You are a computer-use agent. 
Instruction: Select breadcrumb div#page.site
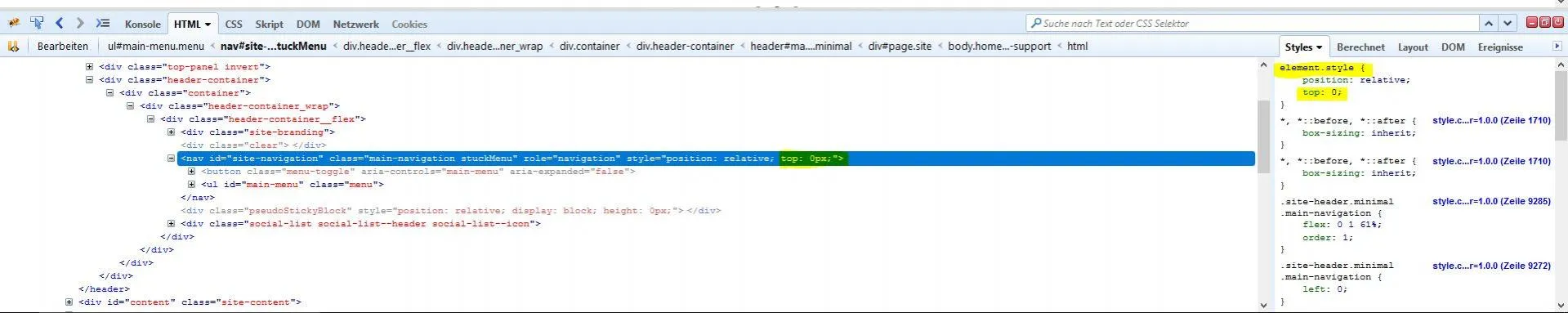click(x=900, y=46)
